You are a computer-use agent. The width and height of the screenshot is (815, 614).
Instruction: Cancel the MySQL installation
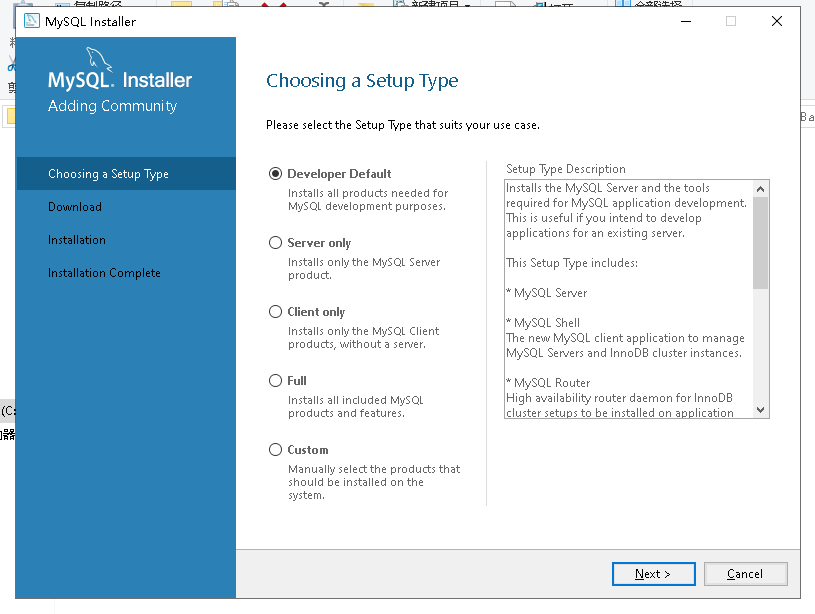[745, 574]
